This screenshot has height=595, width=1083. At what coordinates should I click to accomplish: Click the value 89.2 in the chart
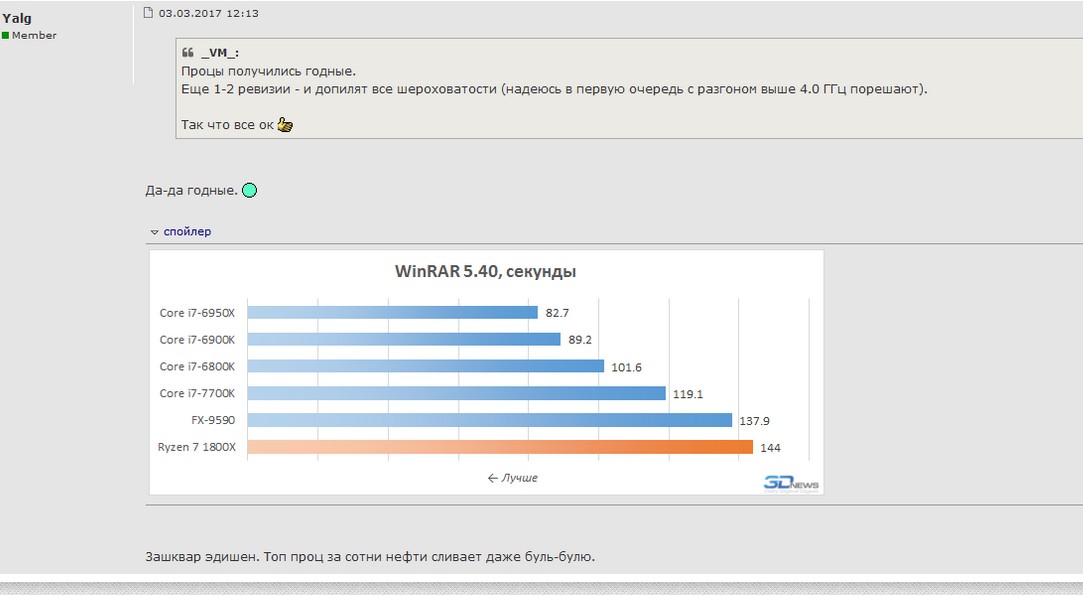(x=579, y=340)
